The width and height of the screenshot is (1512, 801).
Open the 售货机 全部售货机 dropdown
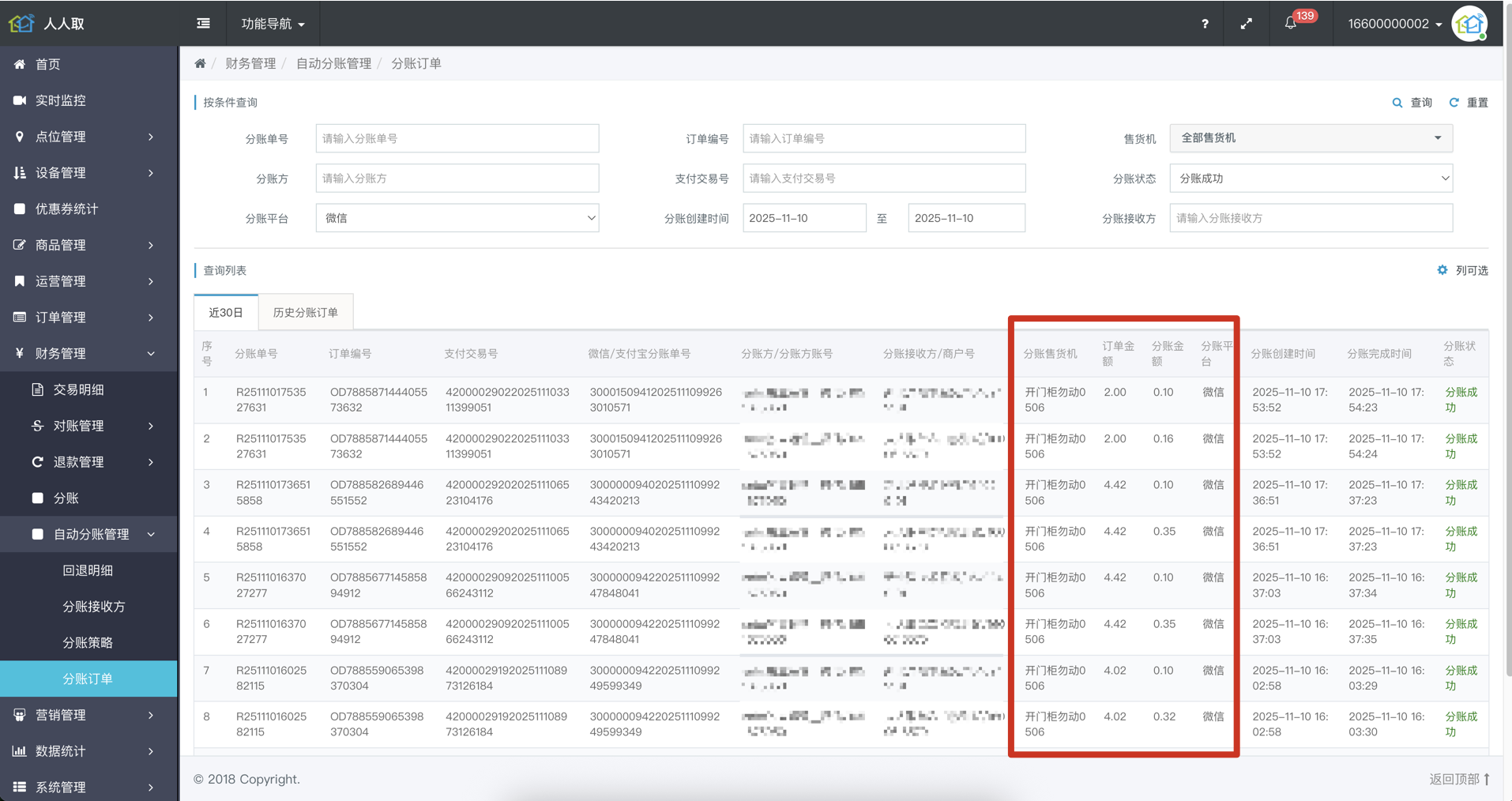click(x=1310, y=138)
